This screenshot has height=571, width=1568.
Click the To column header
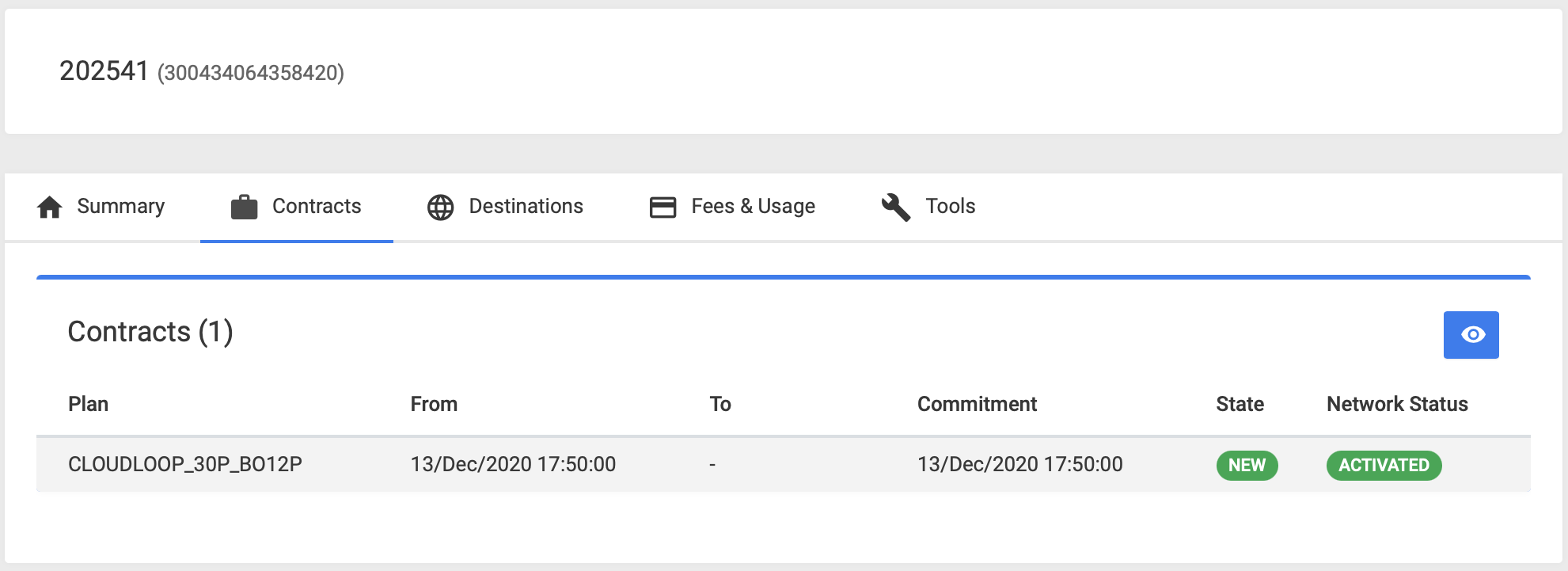720,404
